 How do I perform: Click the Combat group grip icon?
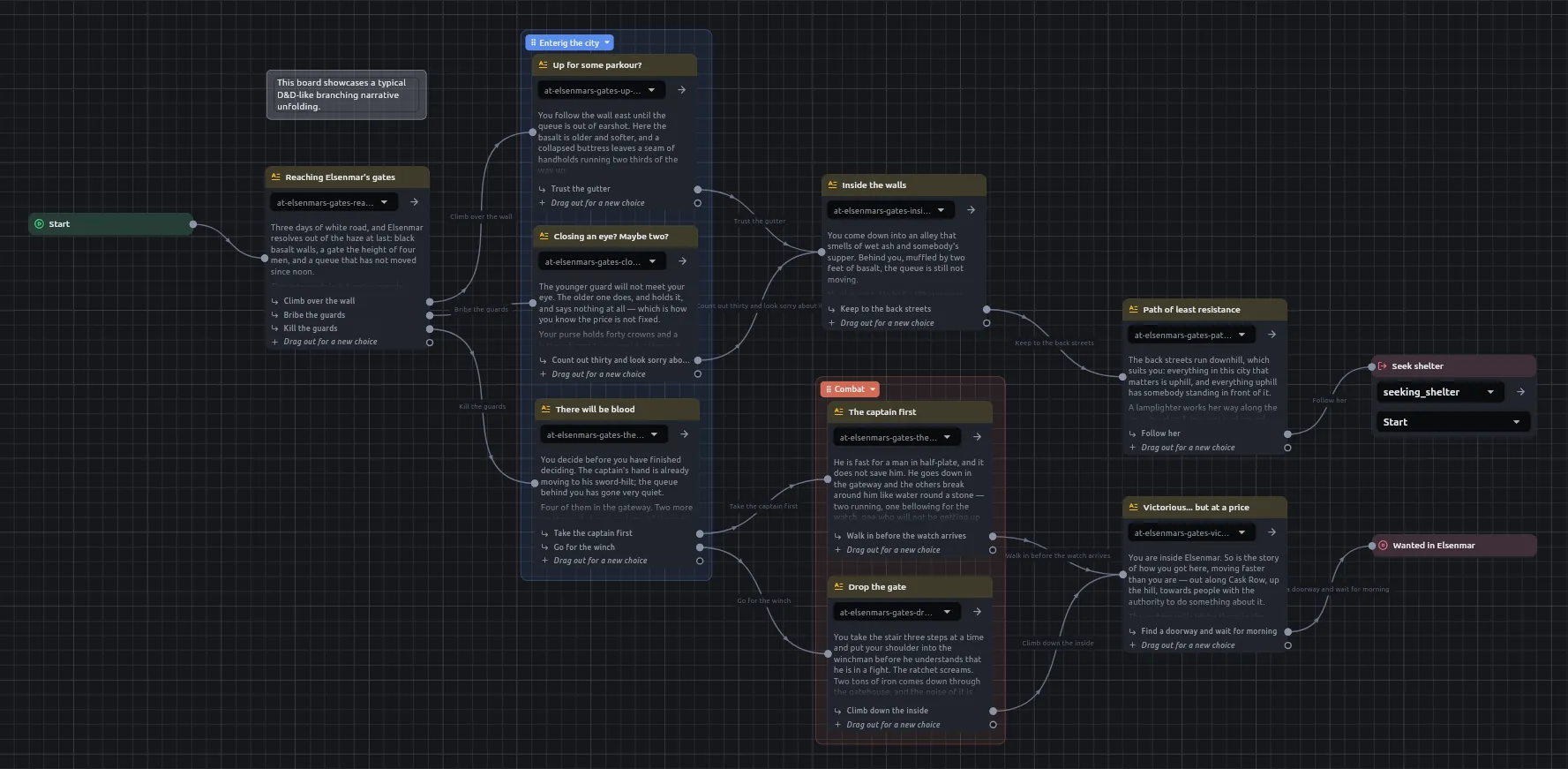click(829, 389)
